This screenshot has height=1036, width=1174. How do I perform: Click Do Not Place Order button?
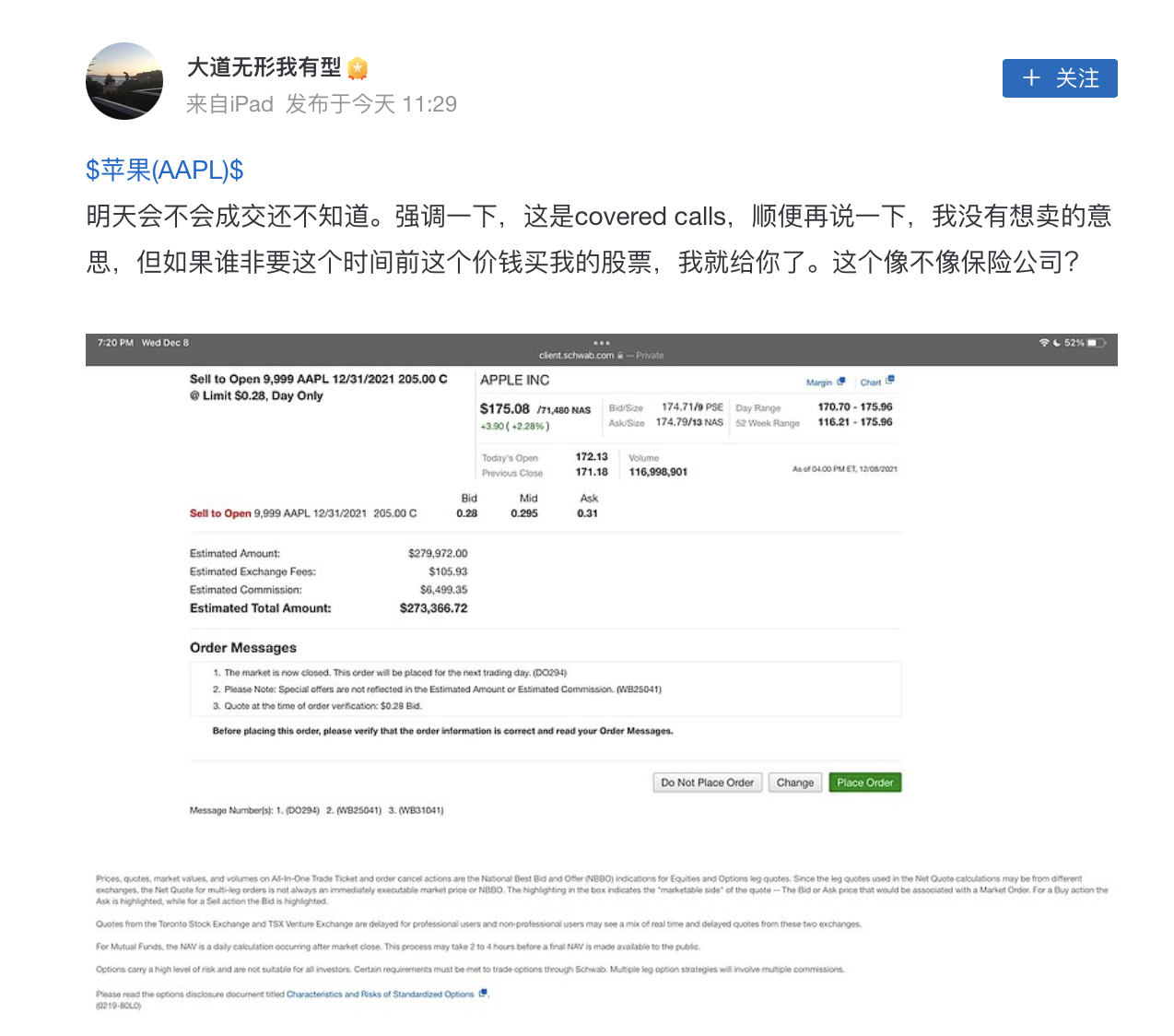(x=707, y=783)
